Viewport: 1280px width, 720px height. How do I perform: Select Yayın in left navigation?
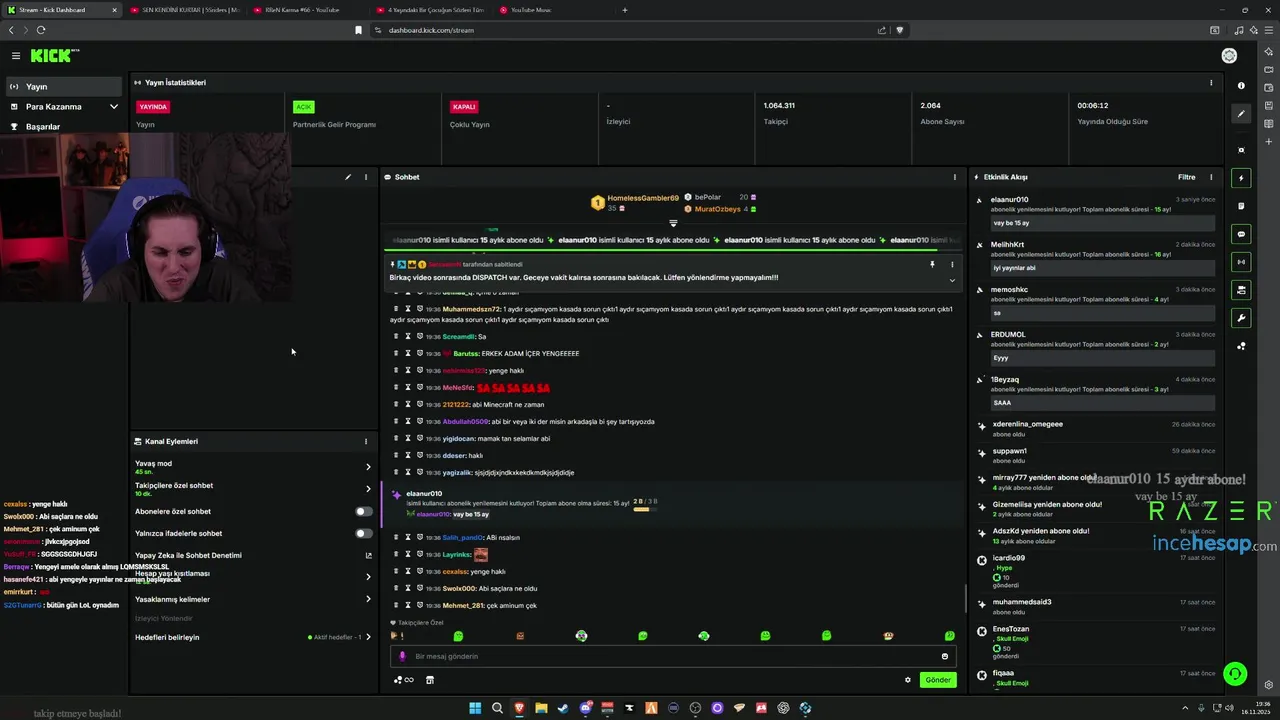click(65, 87)
